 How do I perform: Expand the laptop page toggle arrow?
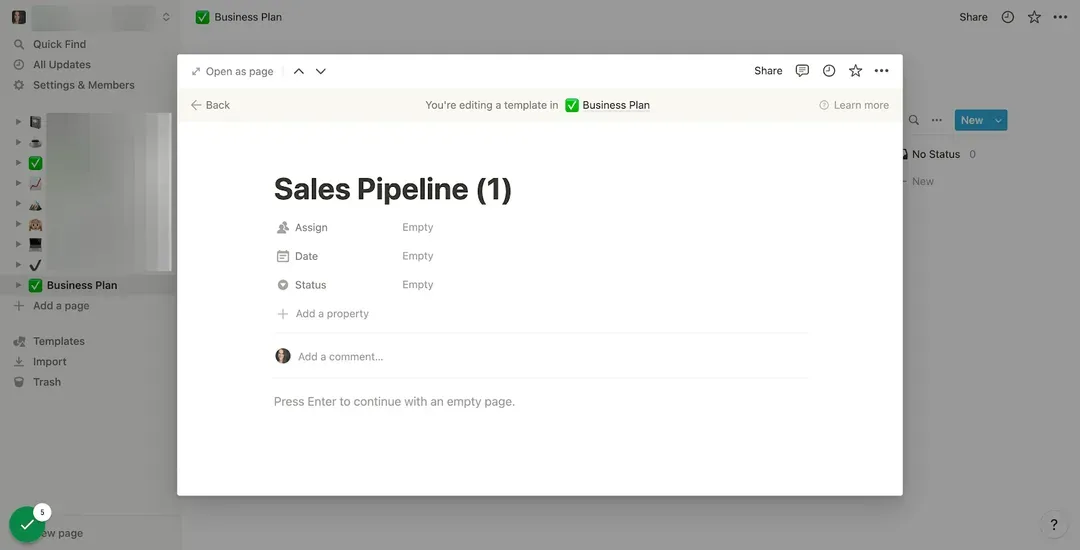click(x=19, y=244)
